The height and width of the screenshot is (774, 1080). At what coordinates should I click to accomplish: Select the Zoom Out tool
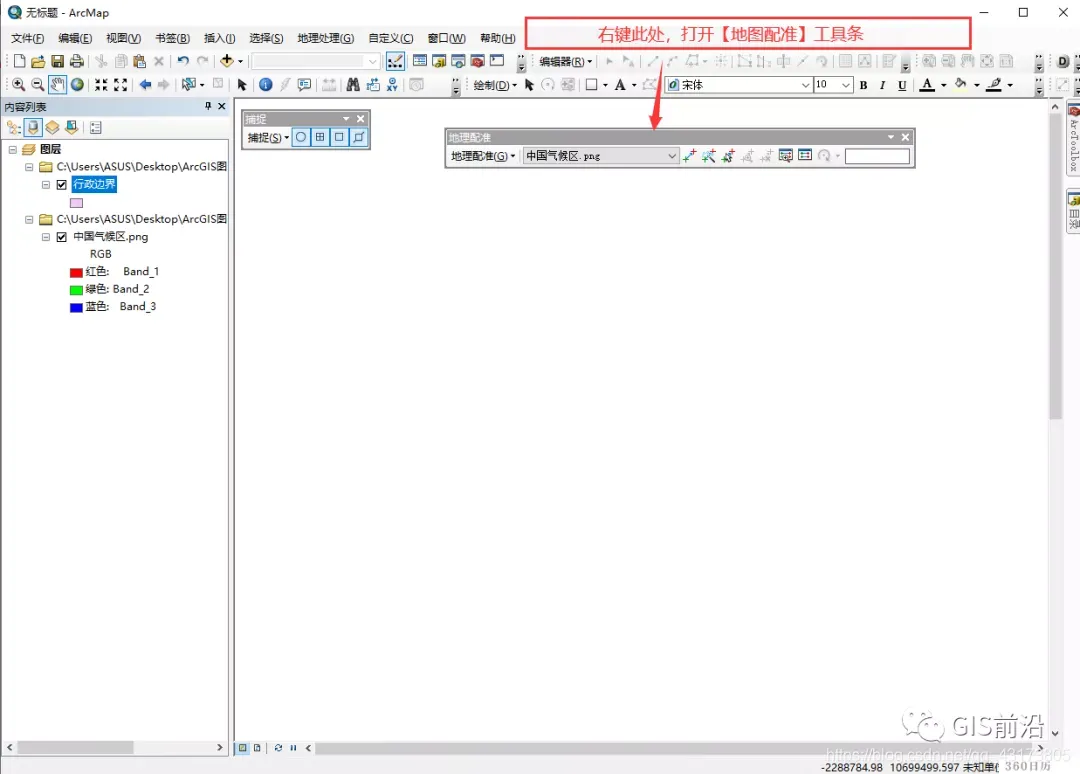38,84
